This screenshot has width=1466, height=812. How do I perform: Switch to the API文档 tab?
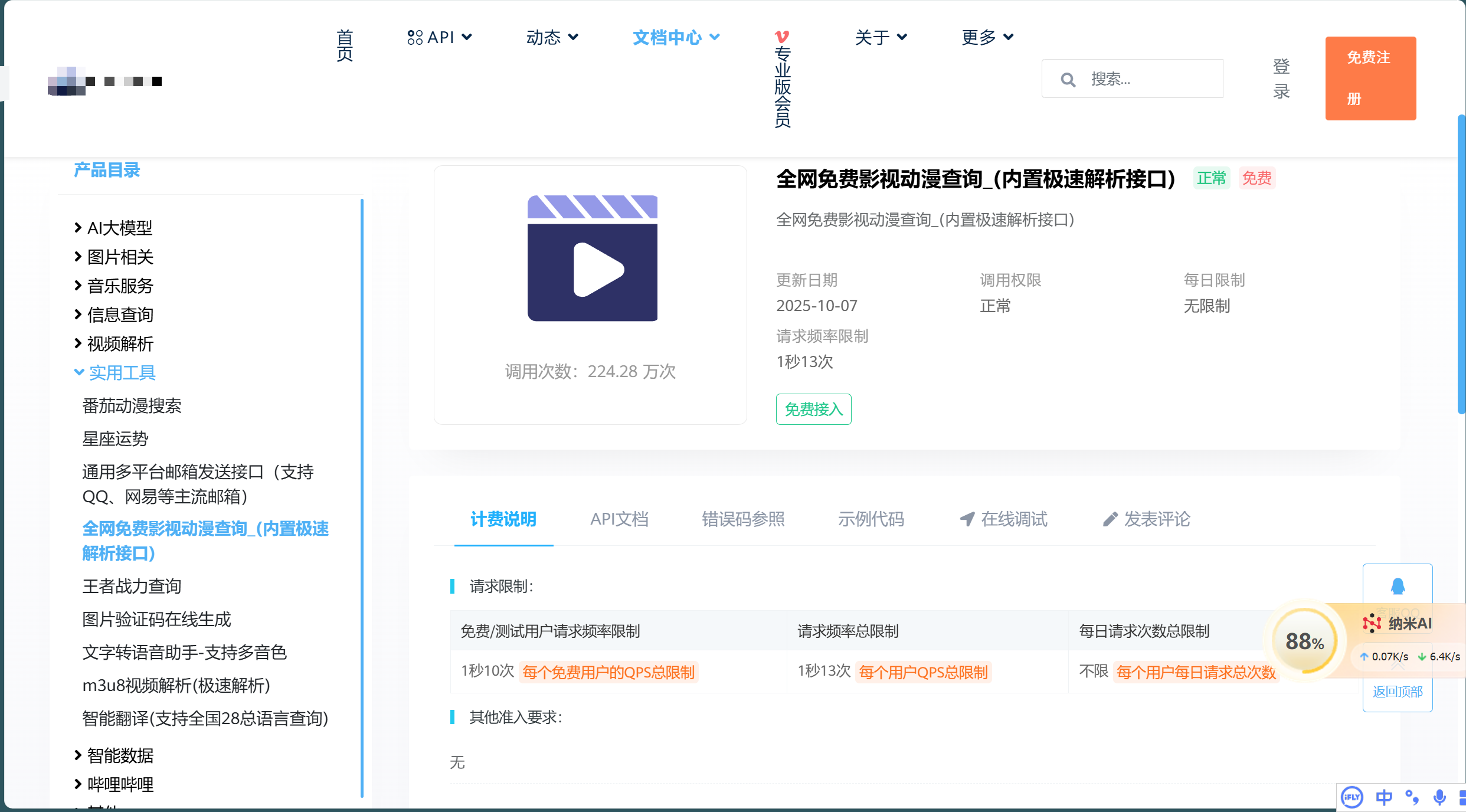coord(619,519)
